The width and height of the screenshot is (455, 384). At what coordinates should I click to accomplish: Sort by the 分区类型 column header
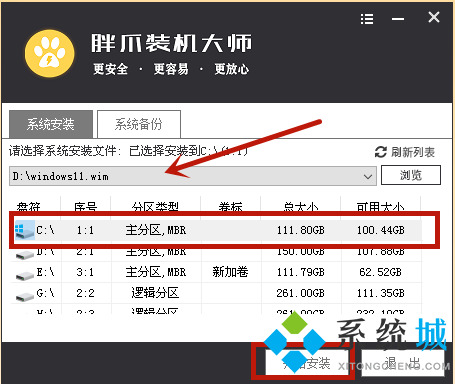point(155,207)
